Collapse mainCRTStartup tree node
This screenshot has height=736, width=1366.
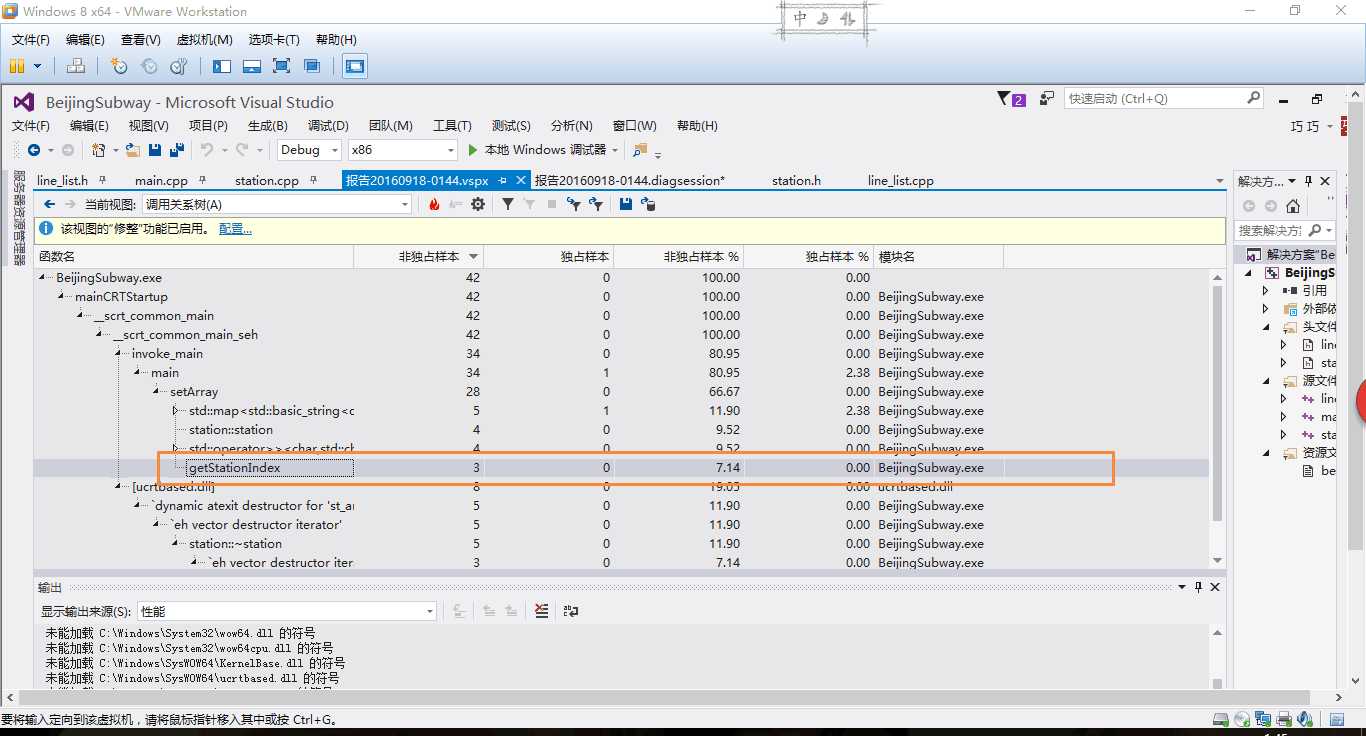pyautogui.click(x=62, y=297)
